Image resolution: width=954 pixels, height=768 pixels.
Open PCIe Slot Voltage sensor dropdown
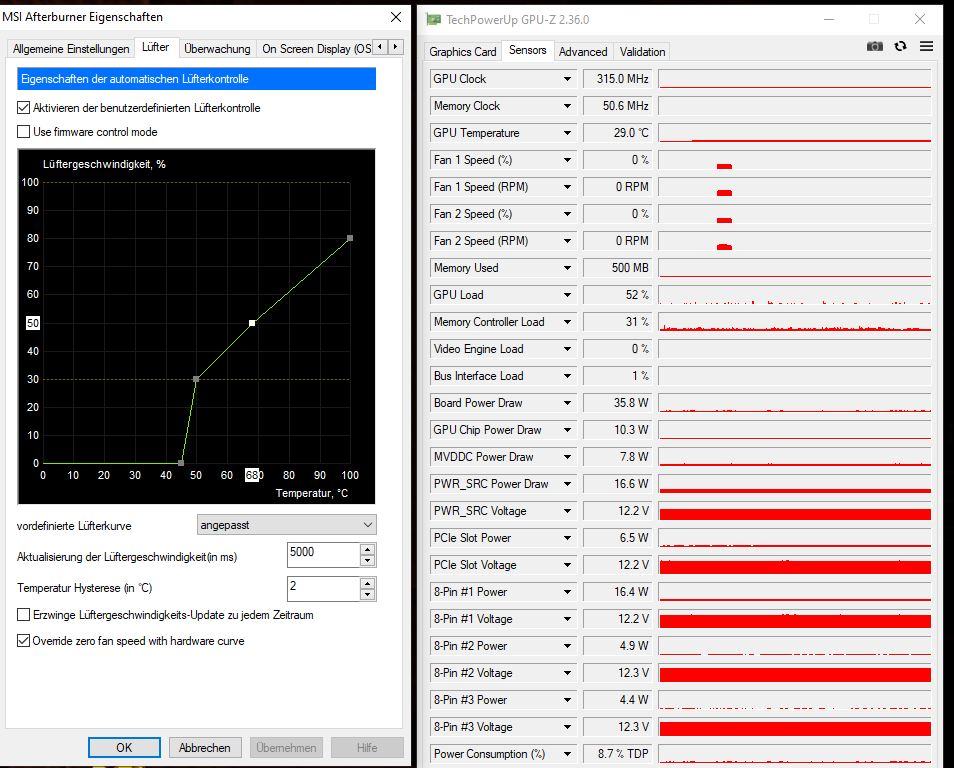pyautogui.click(x=567, y=565)
